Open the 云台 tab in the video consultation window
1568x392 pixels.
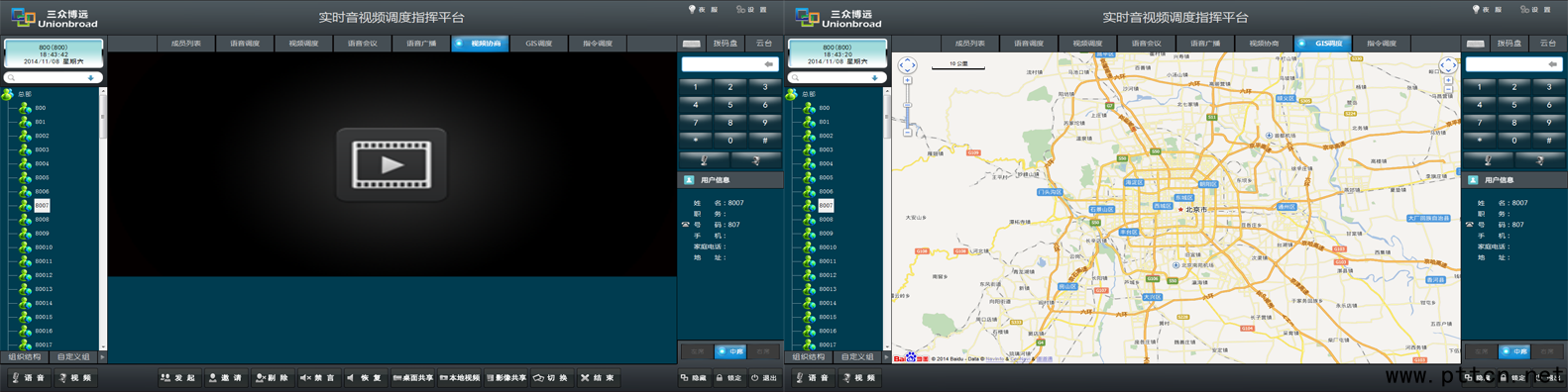pos(764,44)
